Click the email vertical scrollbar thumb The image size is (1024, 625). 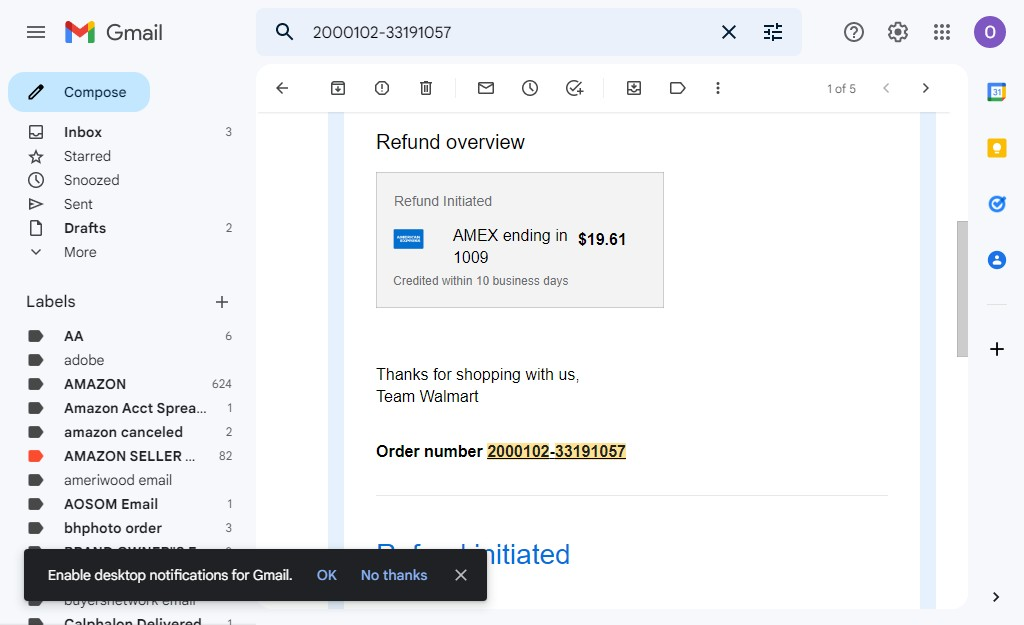tap(962, 289)
